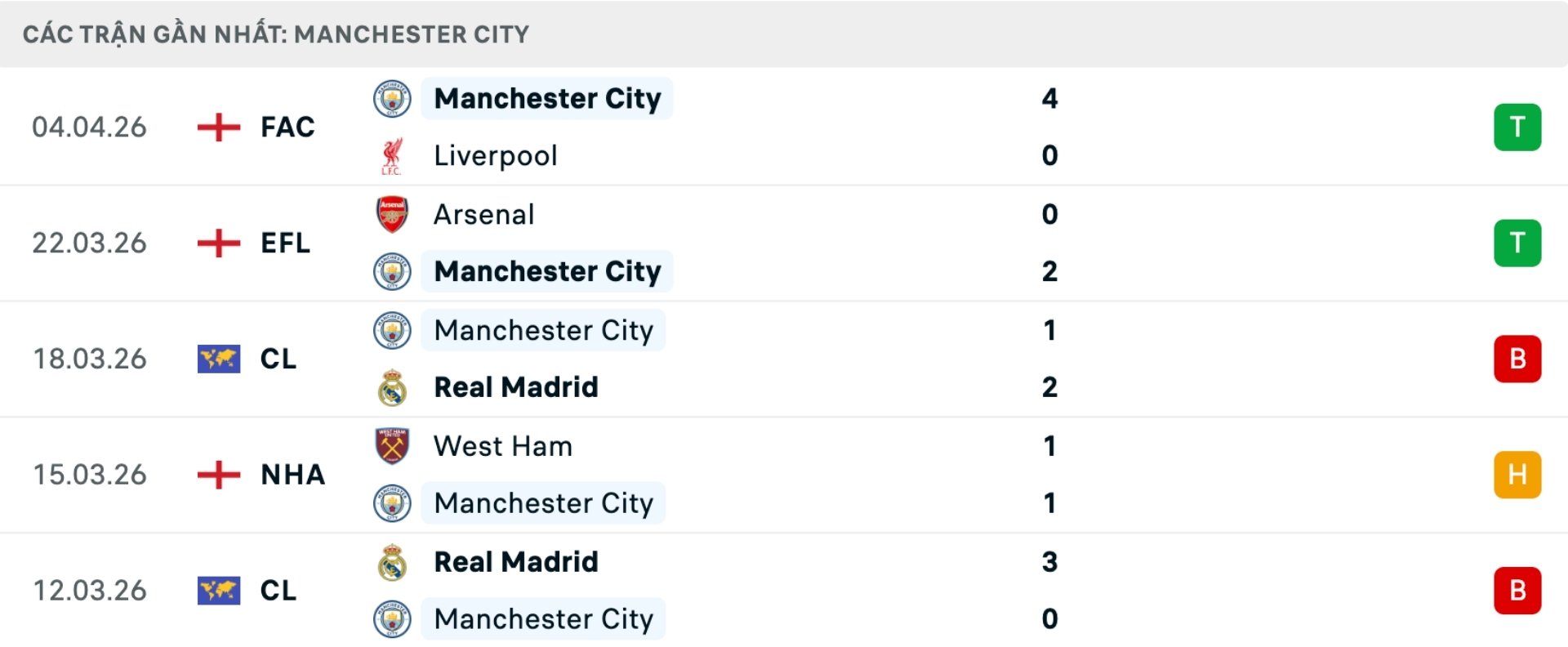The image size is (1568, 647).
Task: Open Arsenal team link
Action: [x=483, y=215]
